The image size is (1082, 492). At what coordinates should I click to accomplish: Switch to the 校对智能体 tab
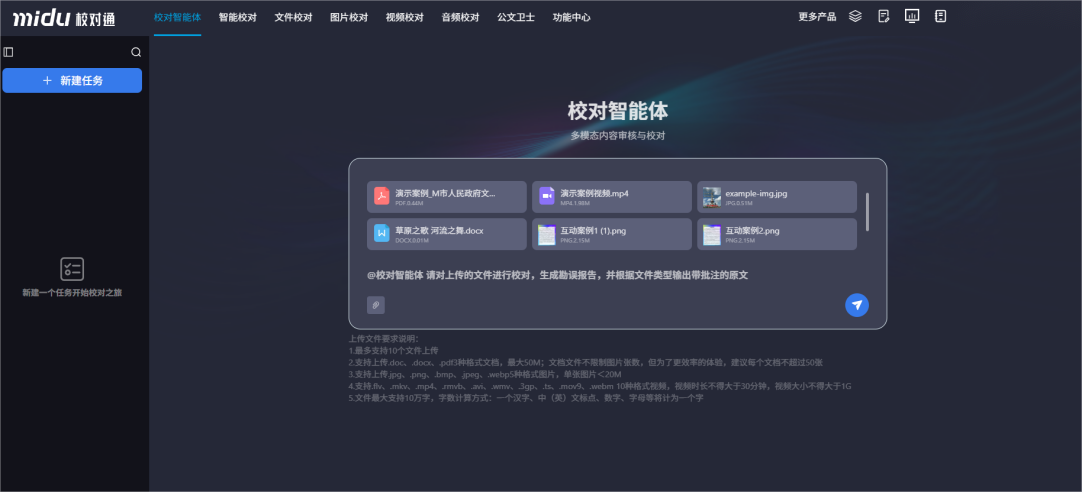(177, 17)
